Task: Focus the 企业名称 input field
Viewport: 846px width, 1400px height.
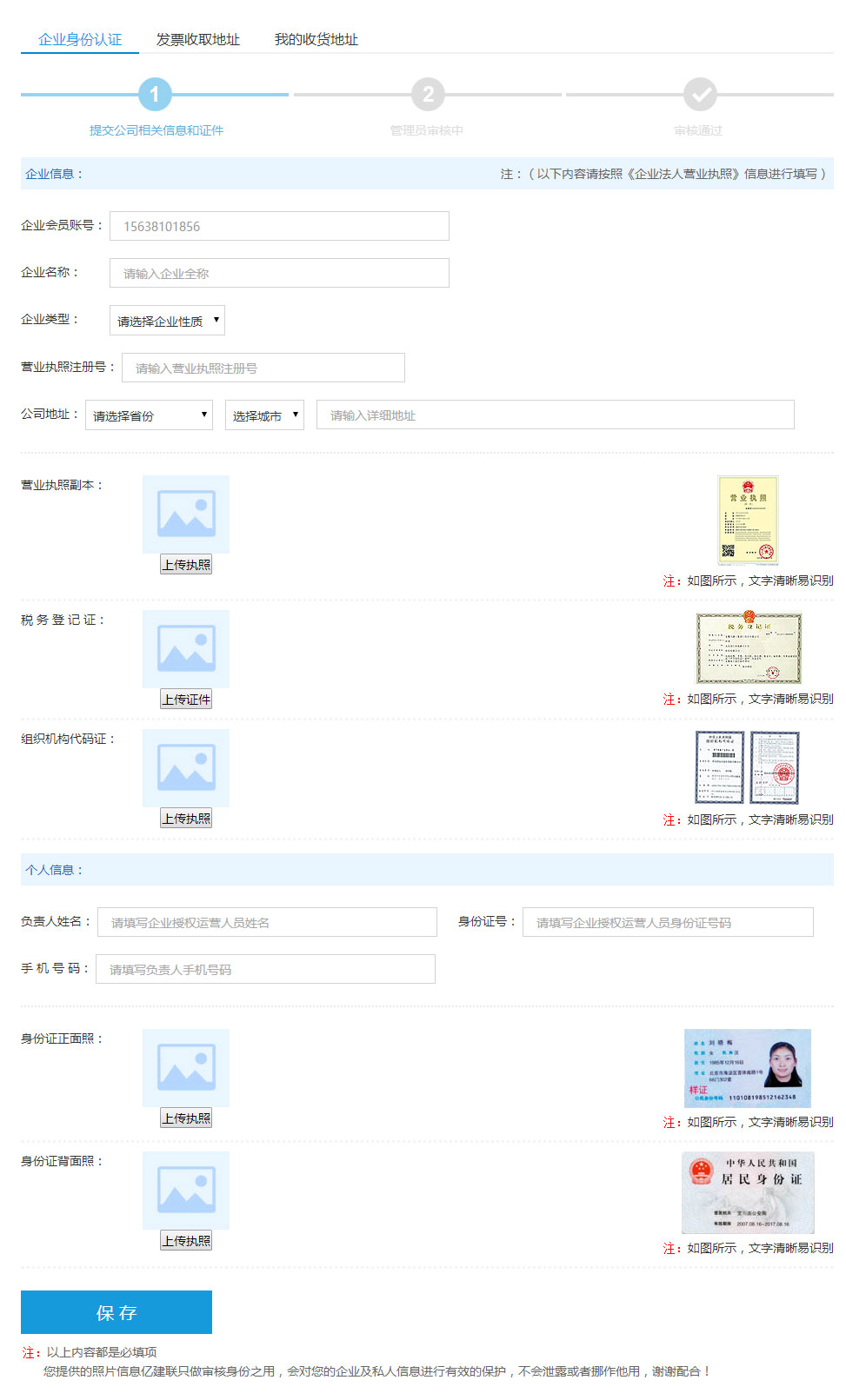Action: 279,273
